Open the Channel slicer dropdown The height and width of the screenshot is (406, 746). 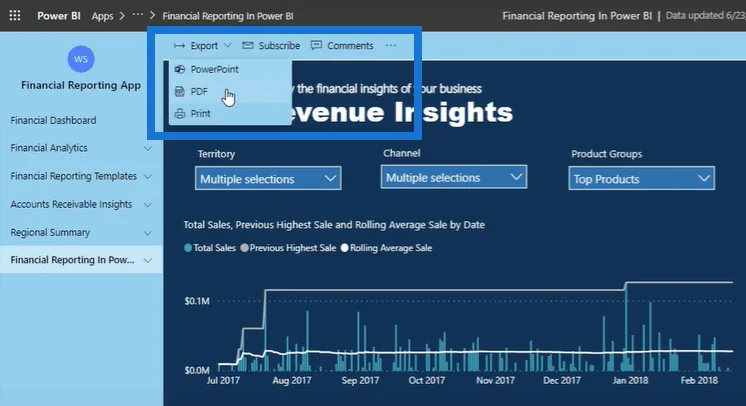[x=453, y=177]
